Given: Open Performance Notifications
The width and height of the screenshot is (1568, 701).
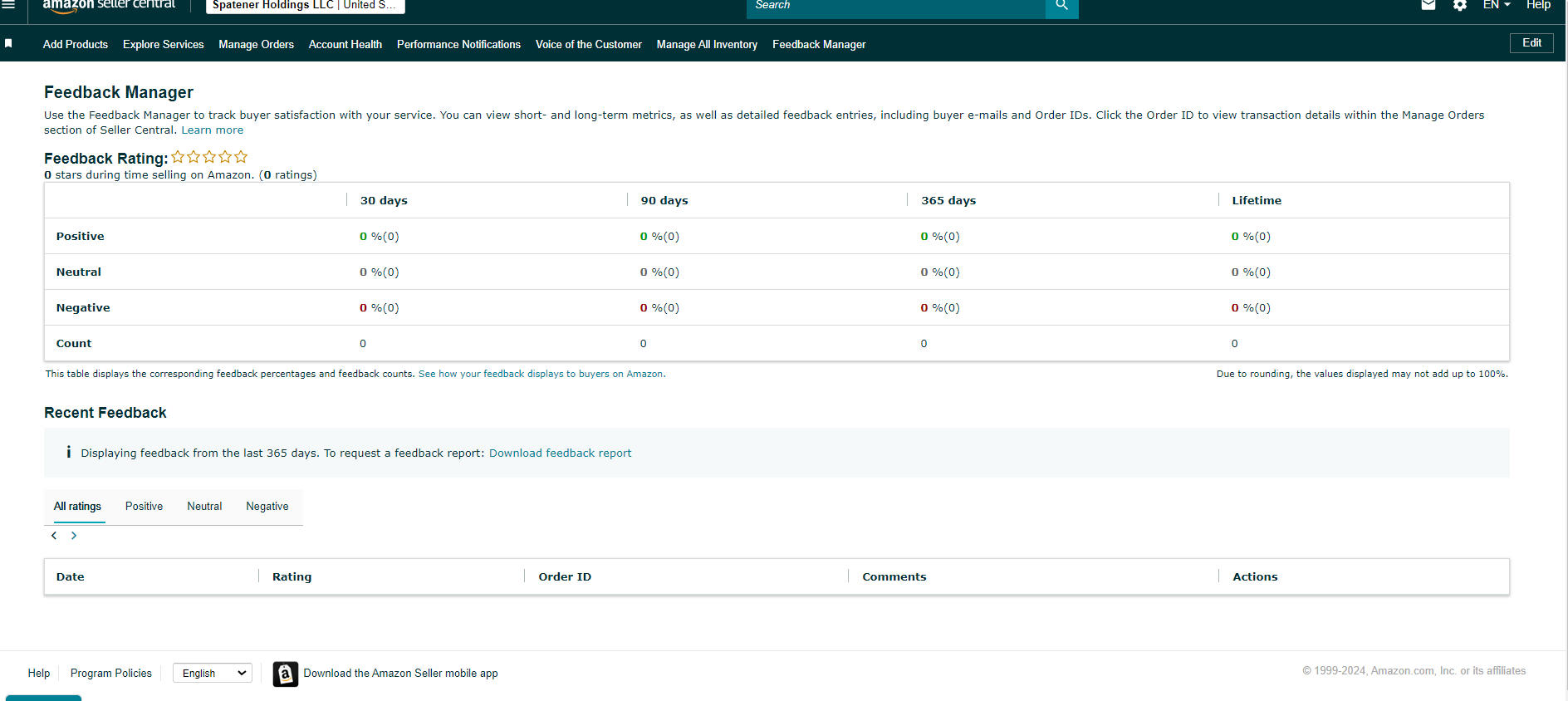Looking at the screenshot, I should [x=458, y=44].
